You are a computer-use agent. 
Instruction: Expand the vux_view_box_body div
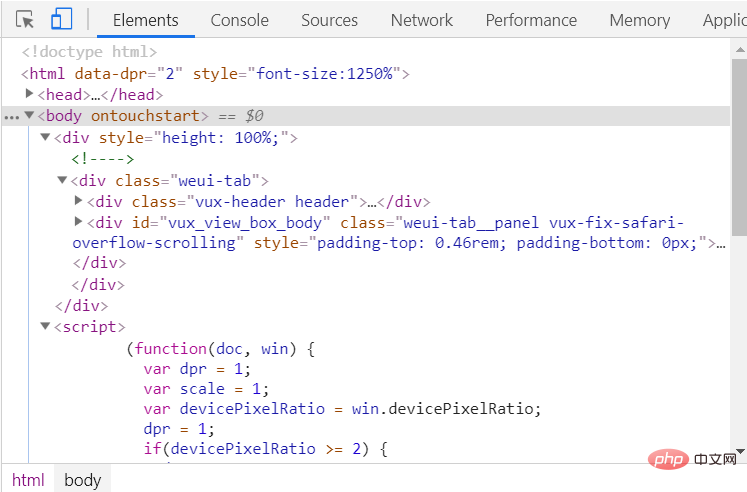[x=79, y=222]
